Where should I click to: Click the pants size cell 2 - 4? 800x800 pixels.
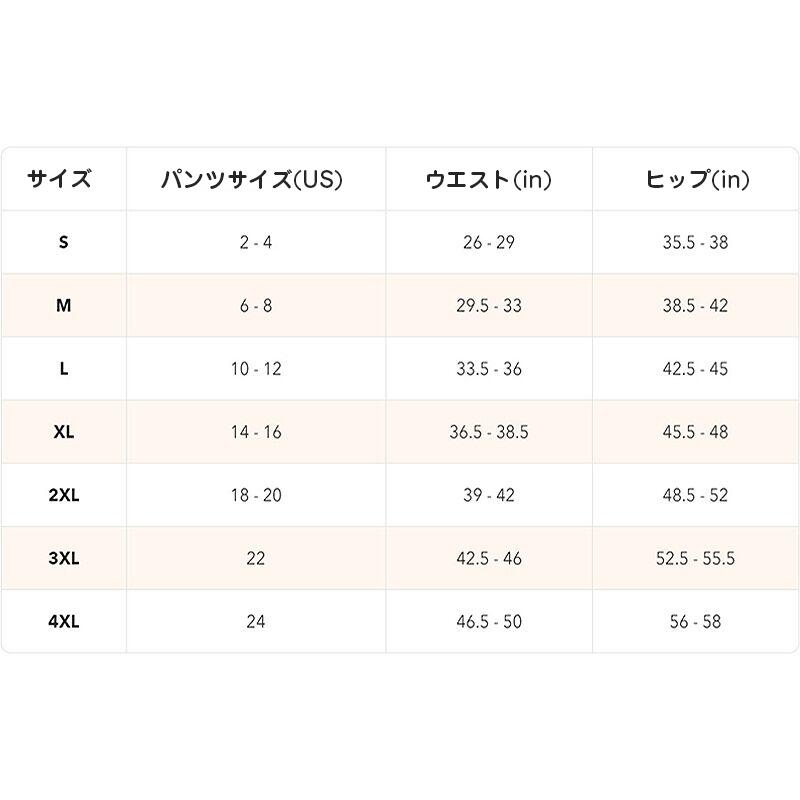click(256, 243)
